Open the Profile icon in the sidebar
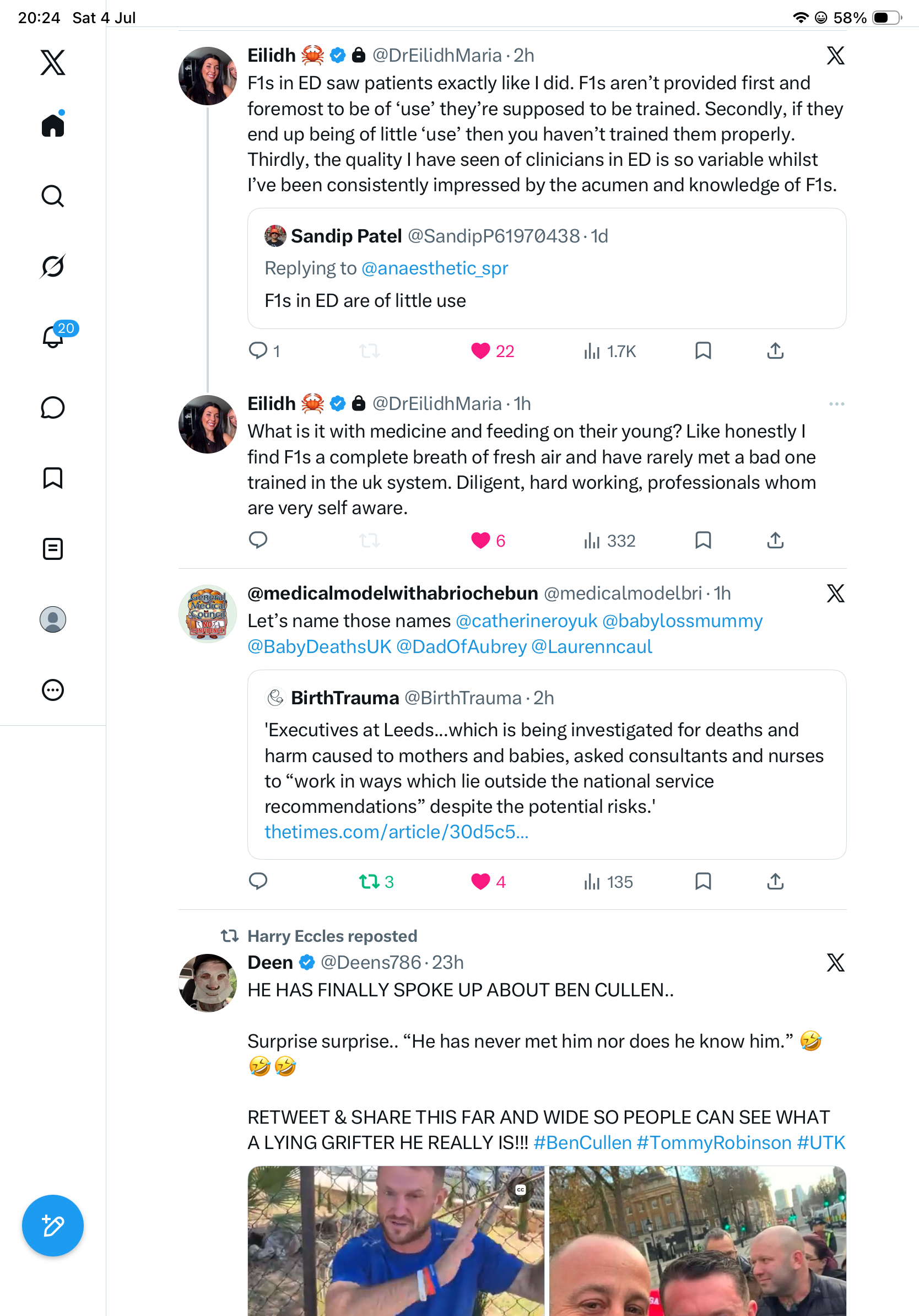919x1316 pixels. pos(53,619)
